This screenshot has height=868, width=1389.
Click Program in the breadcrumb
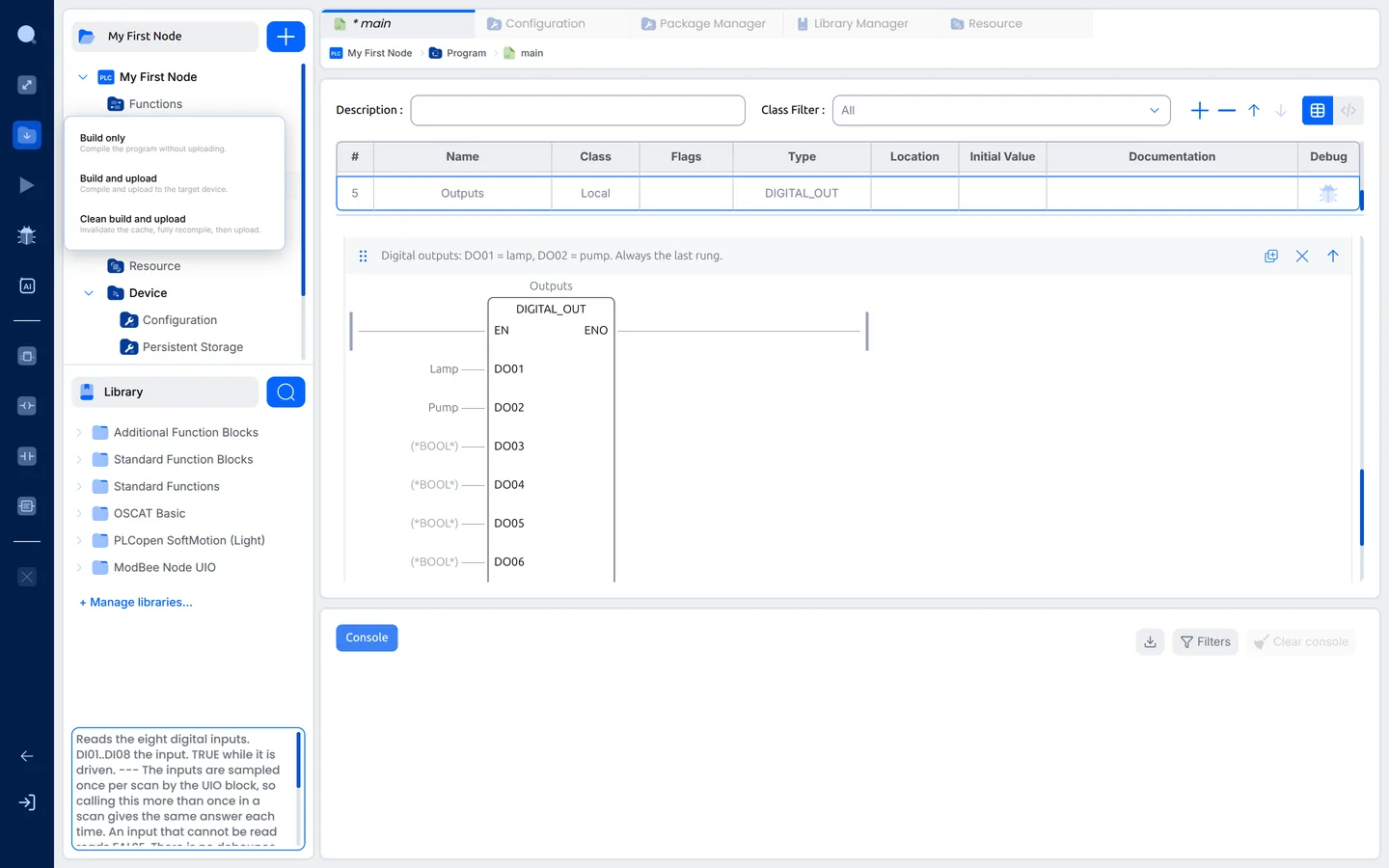(x=457, y=53)
